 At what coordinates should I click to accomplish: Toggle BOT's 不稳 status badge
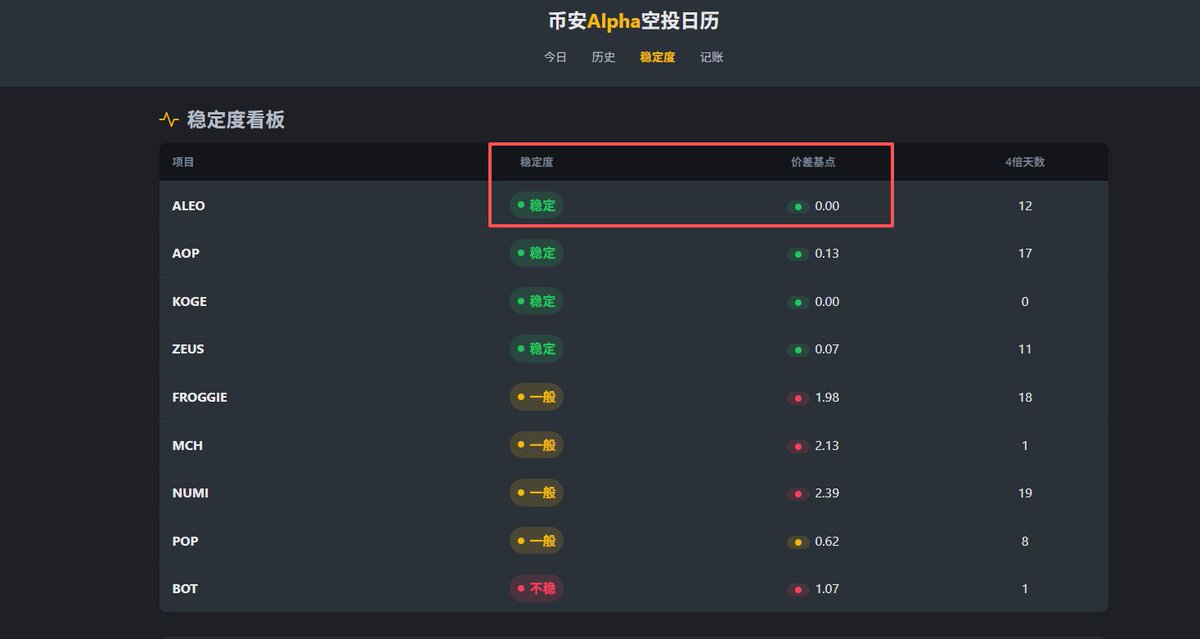(x=536, y=589)
